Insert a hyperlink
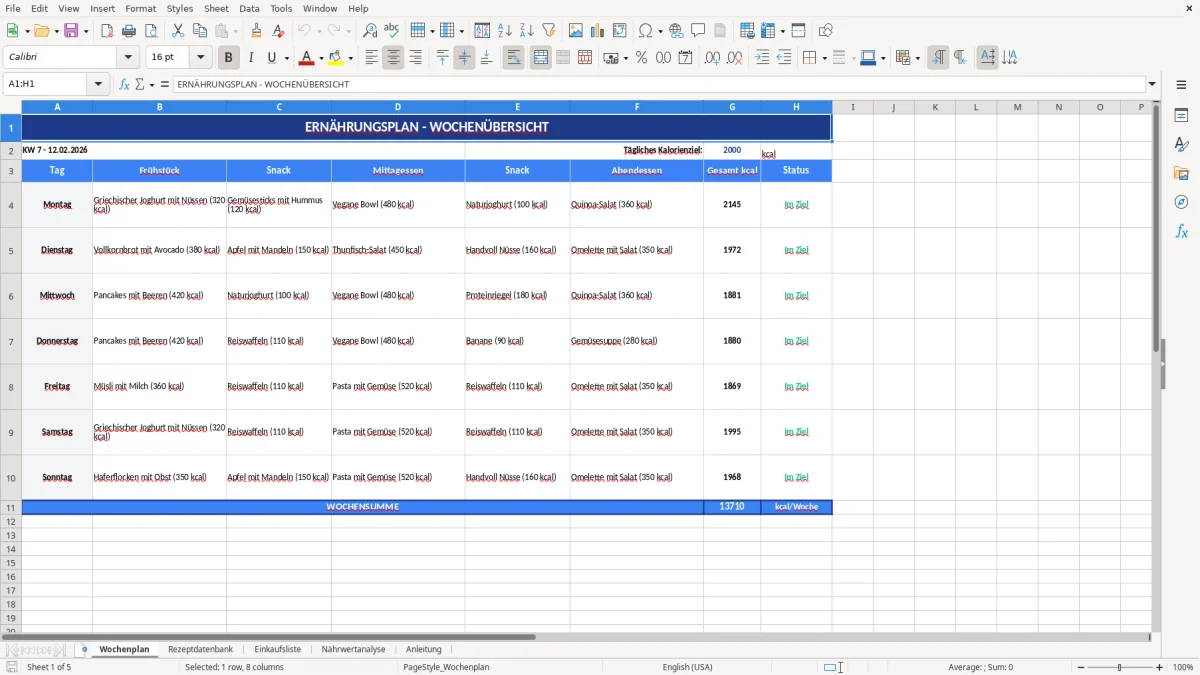 pos(676,31)
